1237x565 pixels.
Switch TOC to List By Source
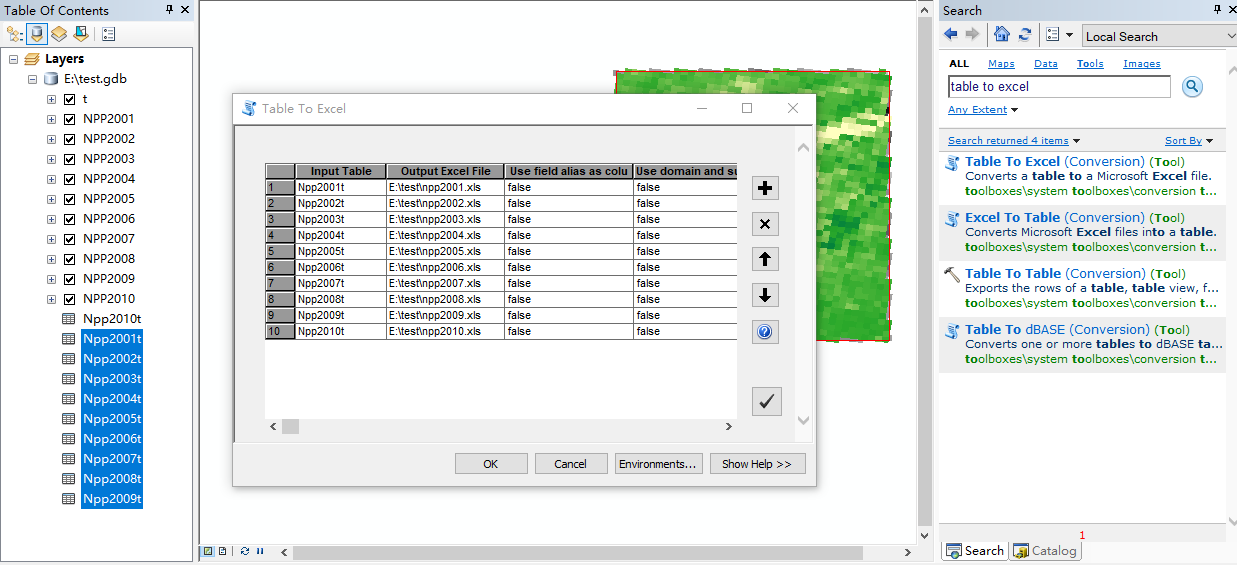pos(37,34)
